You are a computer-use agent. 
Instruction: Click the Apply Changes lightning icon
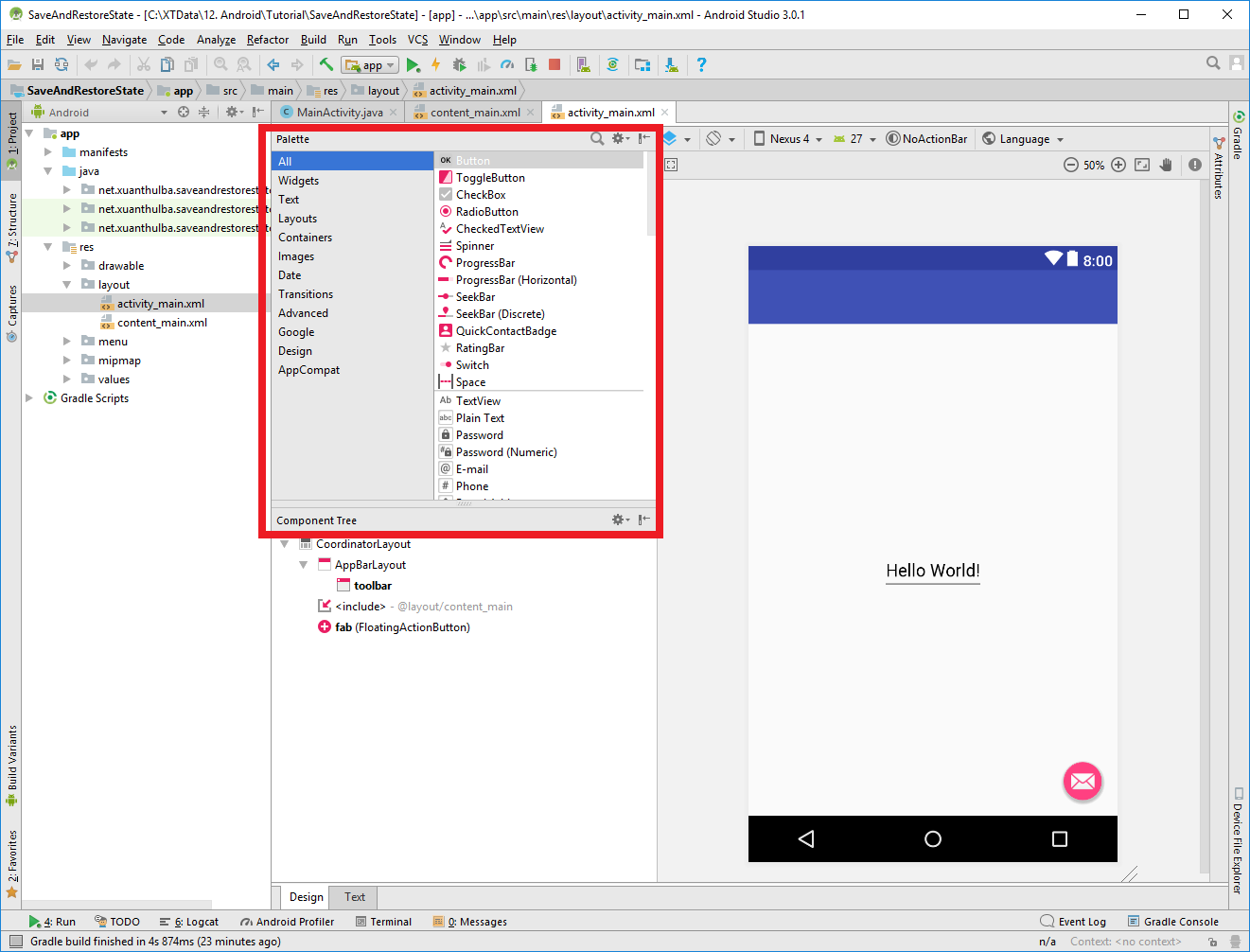(435, 64)
